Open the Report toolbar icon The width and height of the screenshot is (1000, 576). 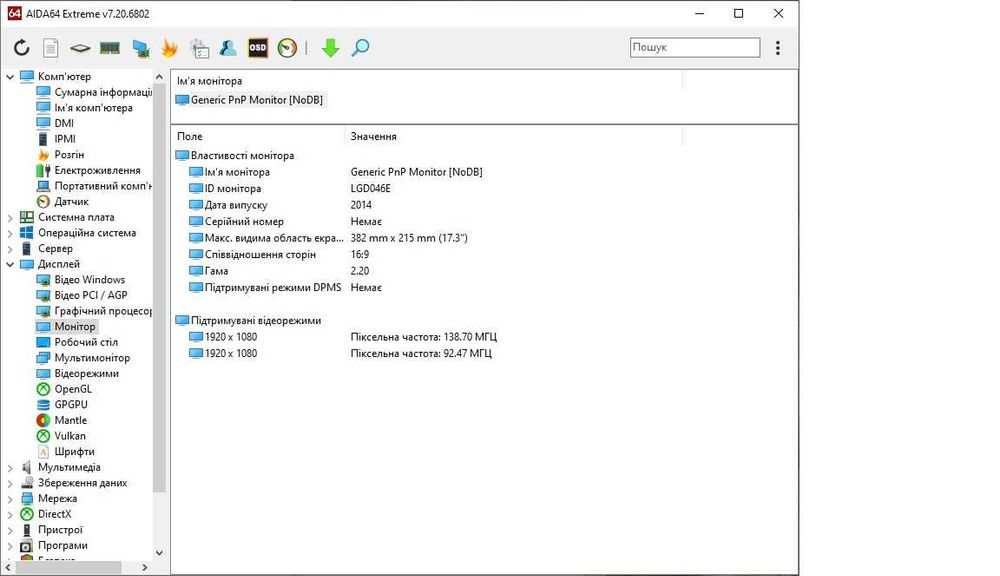pos(50,48)
